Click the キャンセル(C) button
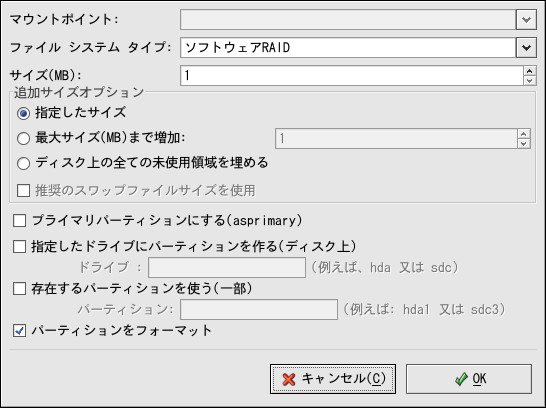The height and width of the screenshot is (408, 546). click(333, 379)
